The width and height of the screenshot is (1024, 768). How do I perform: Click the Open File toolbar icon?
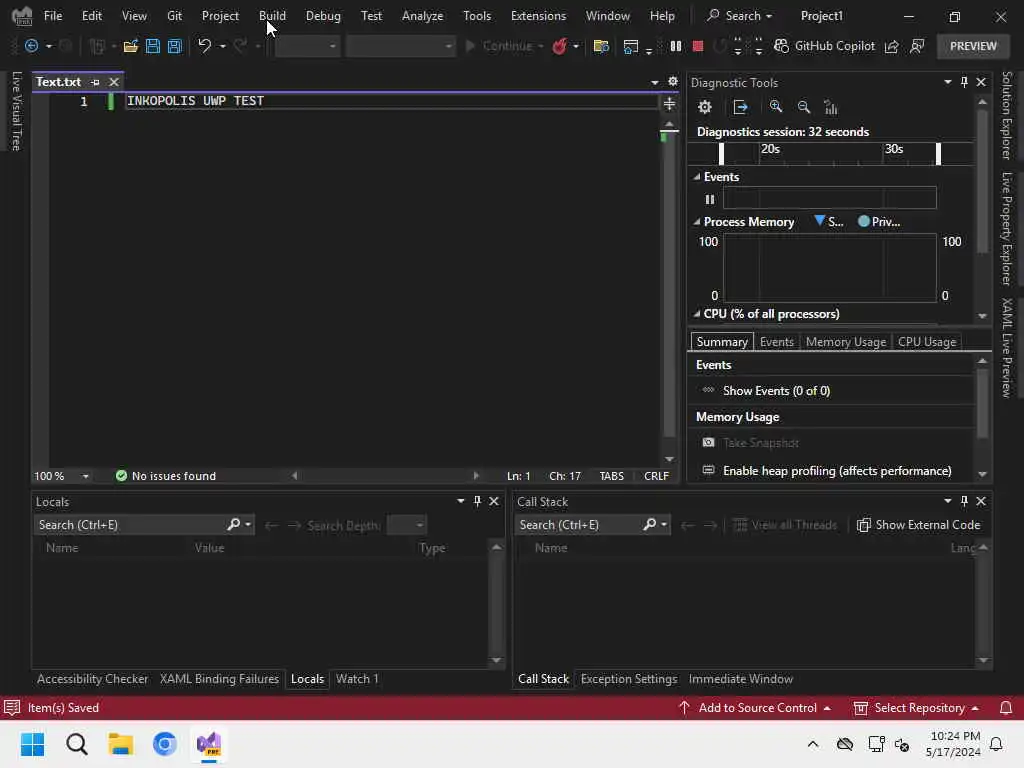[131, 46]
